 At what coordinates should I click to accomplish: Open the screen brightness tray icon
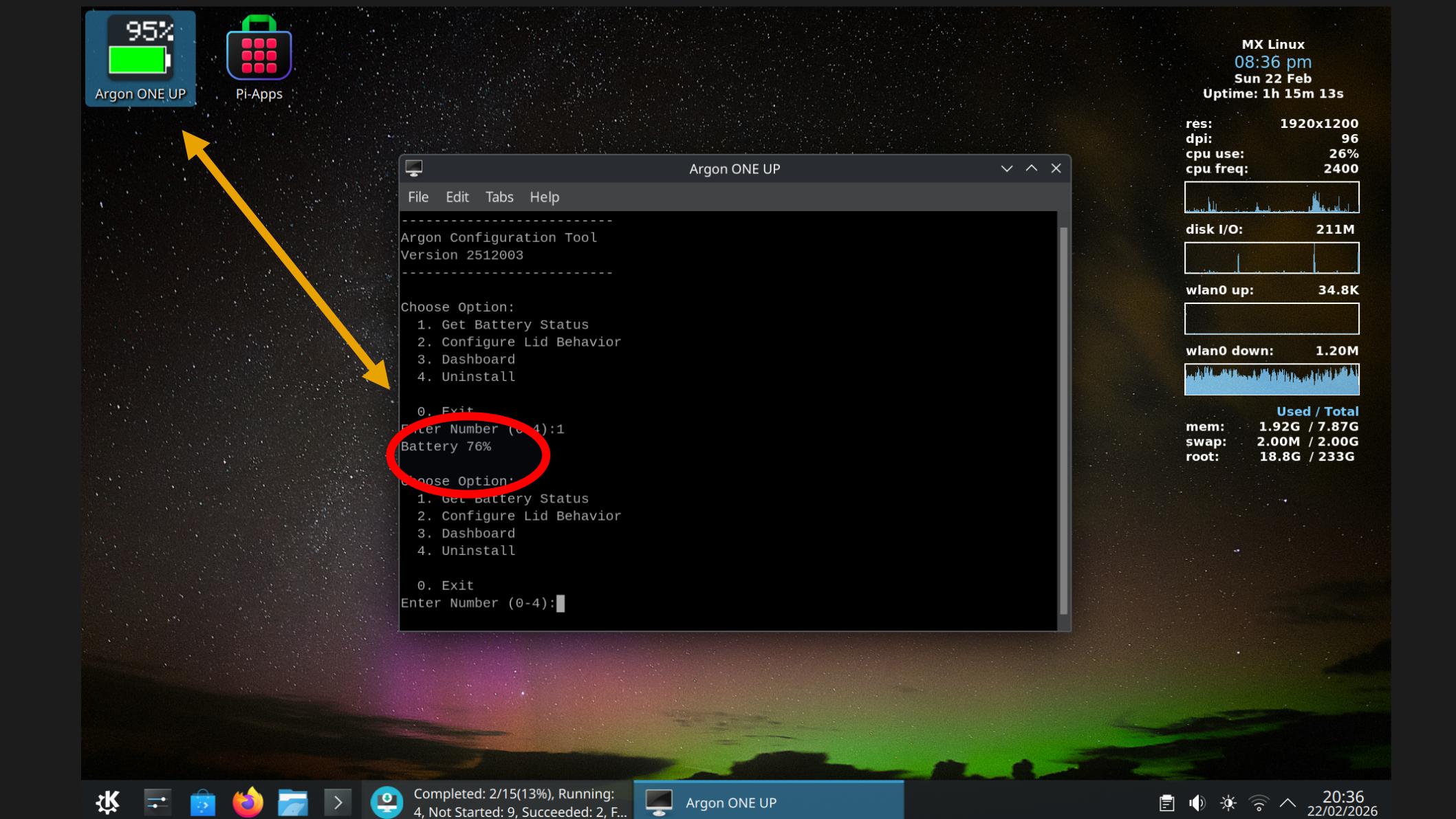(1228, 802)
